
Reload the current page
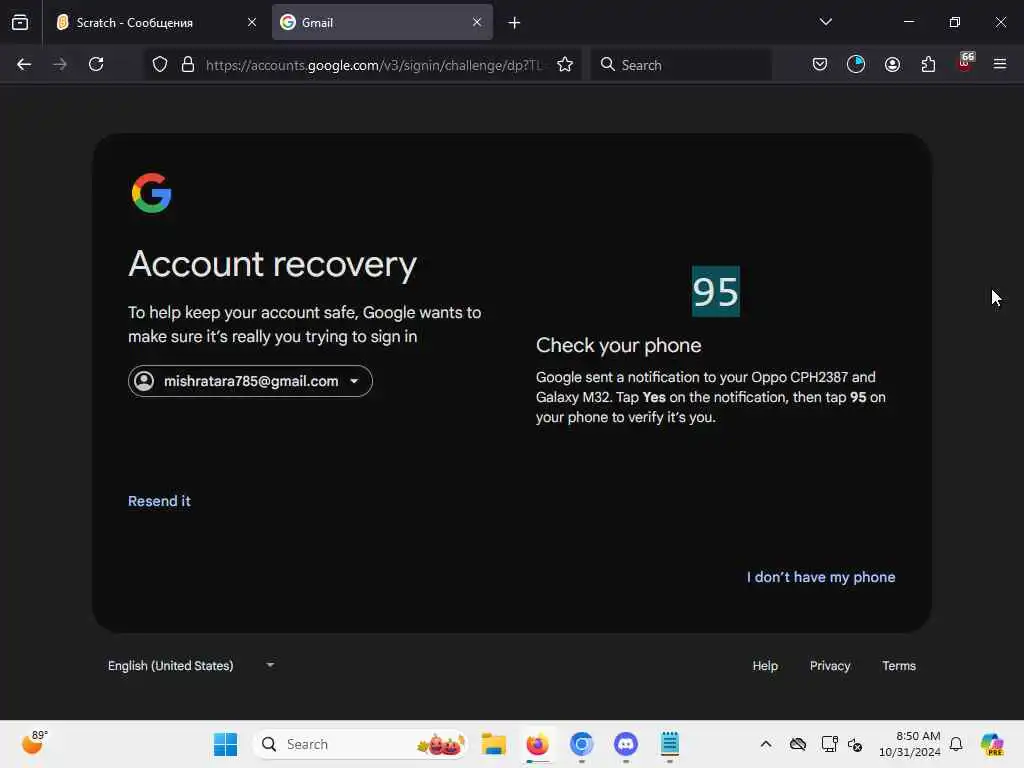tap(96, 64)
